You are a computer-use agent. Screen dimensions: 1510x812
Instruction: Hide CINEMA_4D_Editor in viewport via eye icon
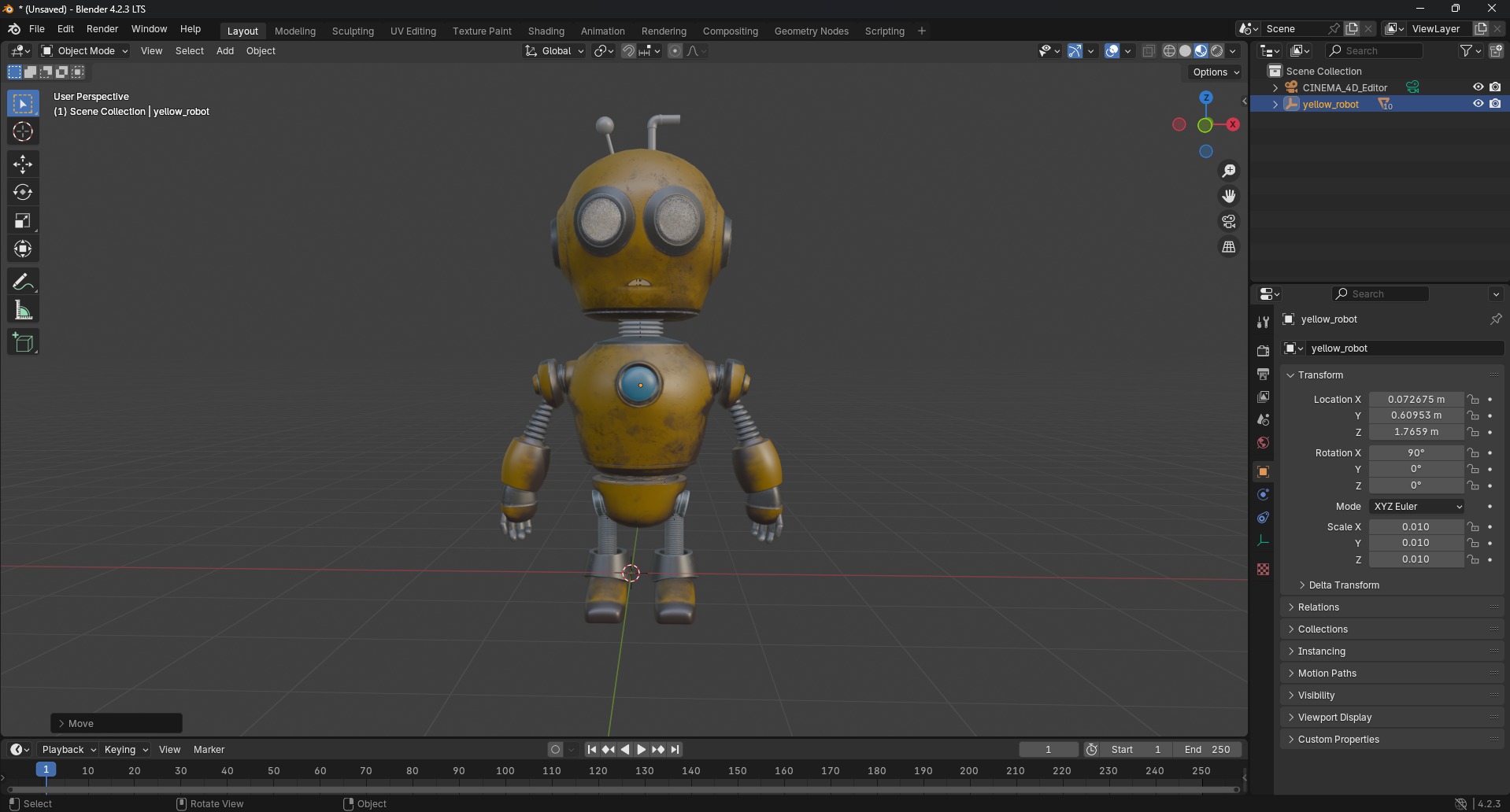(1478, 87)
